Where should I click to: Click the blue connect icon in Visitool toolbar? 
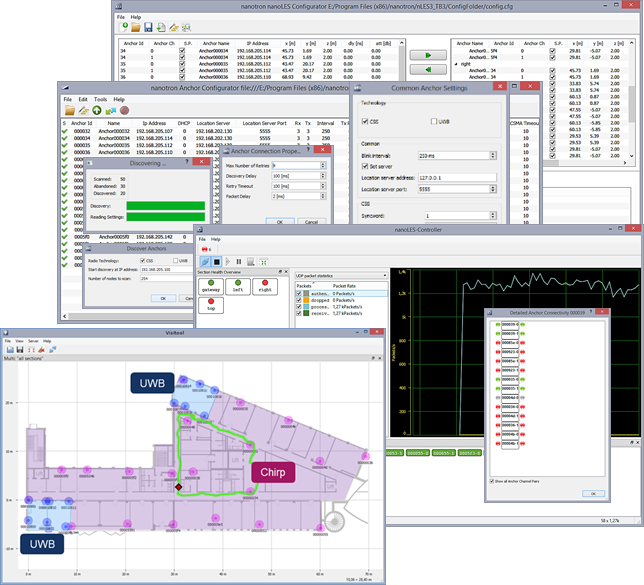pyautogui.click(x=53, y=350)
